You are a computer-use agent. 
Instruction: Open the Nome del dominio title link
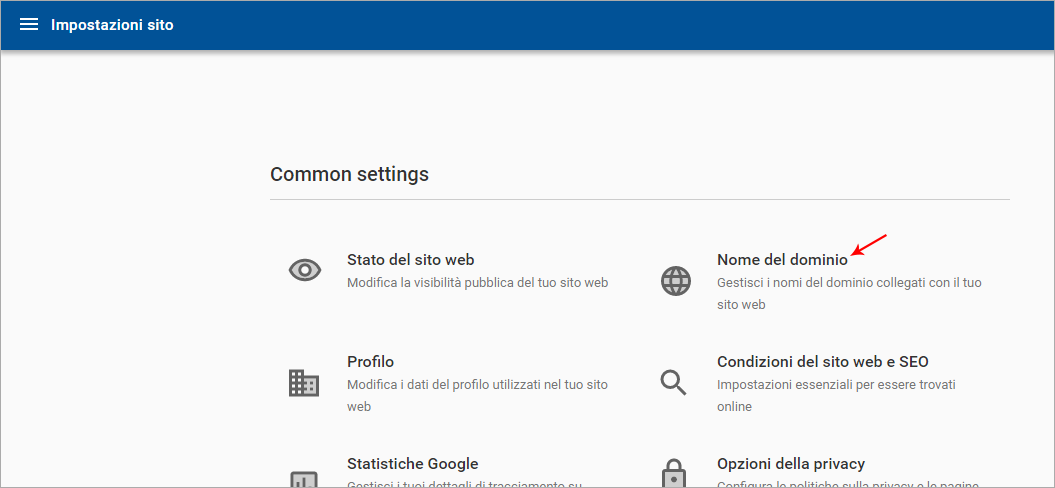[782, 260]
